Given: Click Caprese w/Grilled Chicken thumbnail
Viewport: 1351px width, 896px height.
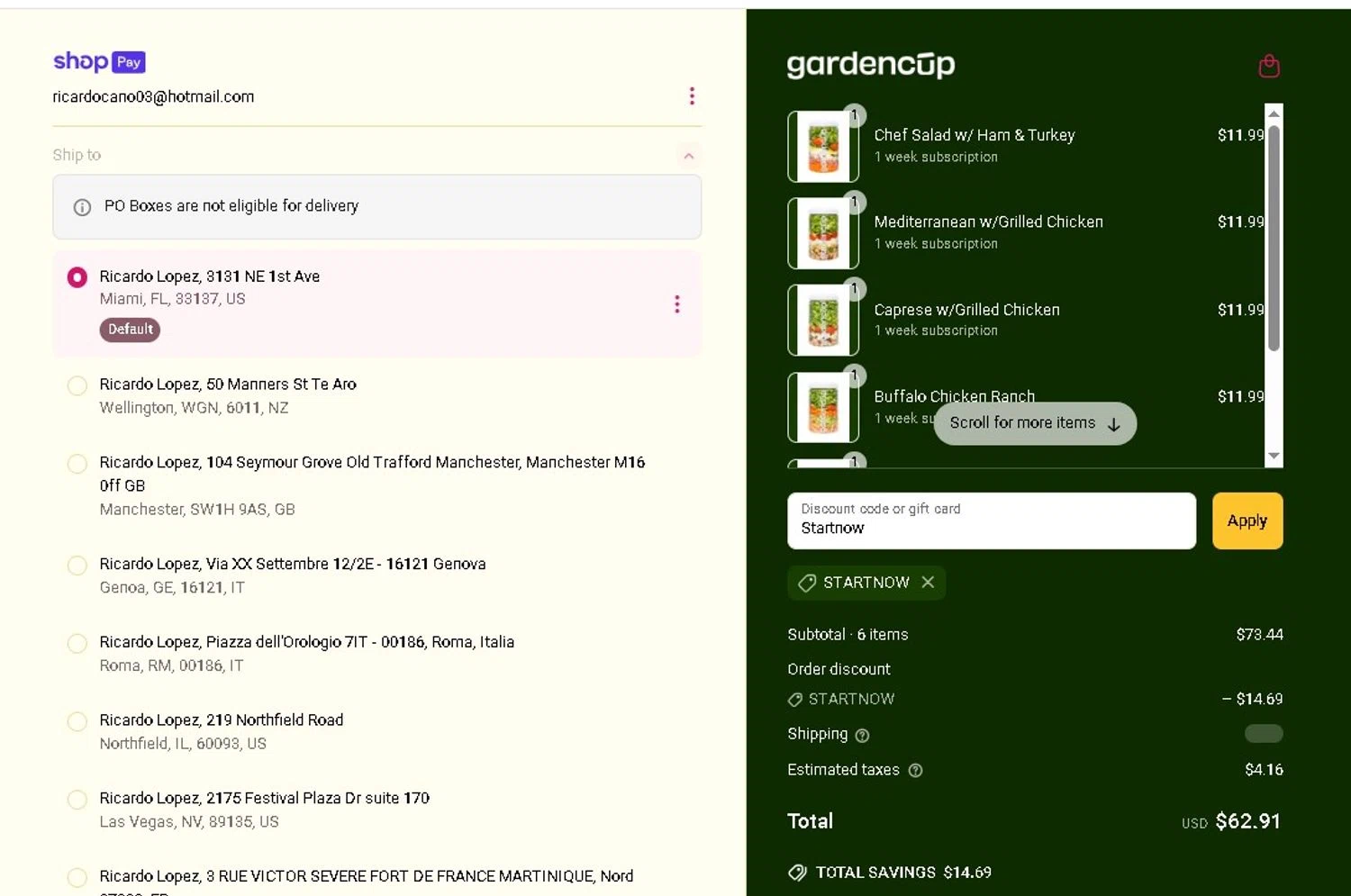Looking at the screenshot, I should tap(823, 321).
